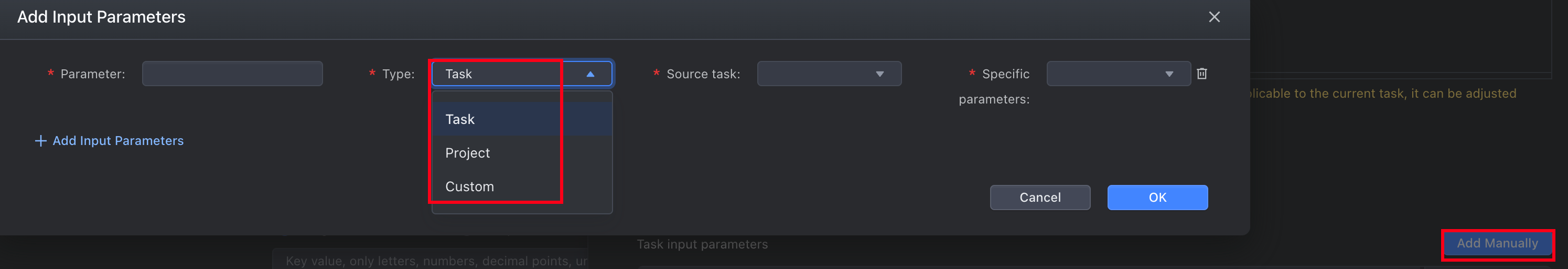Click the Source task dropdown arrow
The image size is (1568, 269).
[x=879, y=74]
